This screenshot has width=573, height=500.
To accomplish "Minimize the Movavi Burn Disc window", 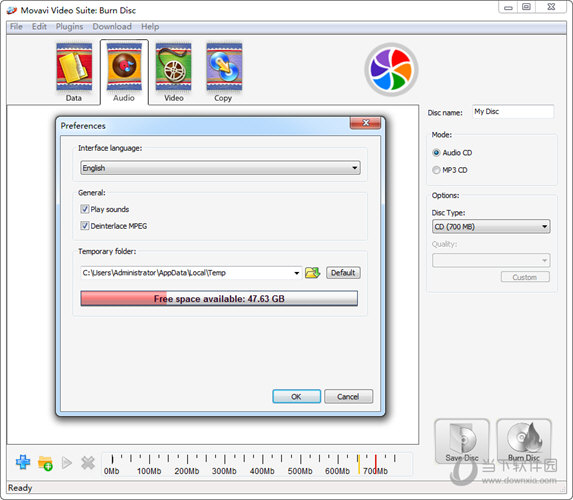I will (x=508, y=7).
